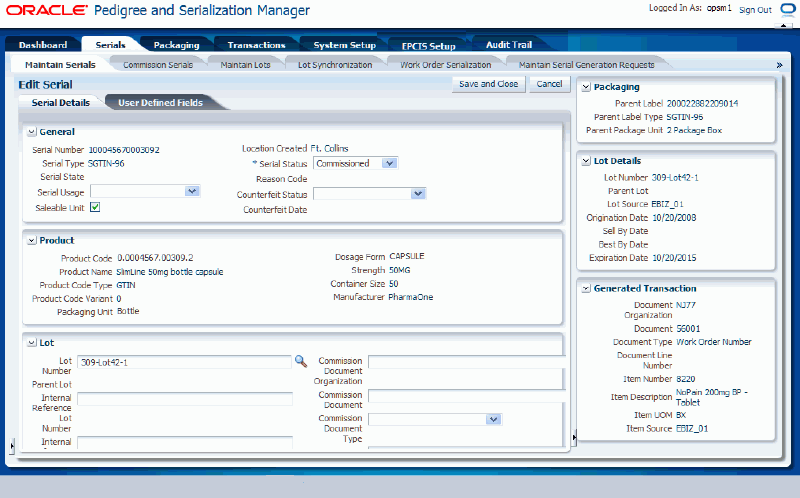This screenshot has width=800, height=498.
Task: Click the product name SlimLine 50mg bottle capsule
Action: pyautogui.click(x=169, y=272)
